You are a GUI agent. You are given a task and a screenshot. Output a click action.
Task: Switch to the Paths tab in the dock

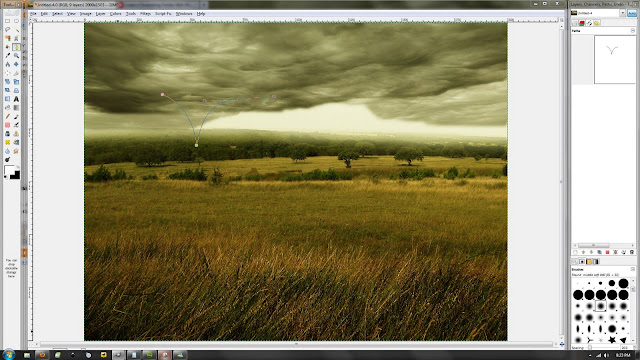pos(589,23)
